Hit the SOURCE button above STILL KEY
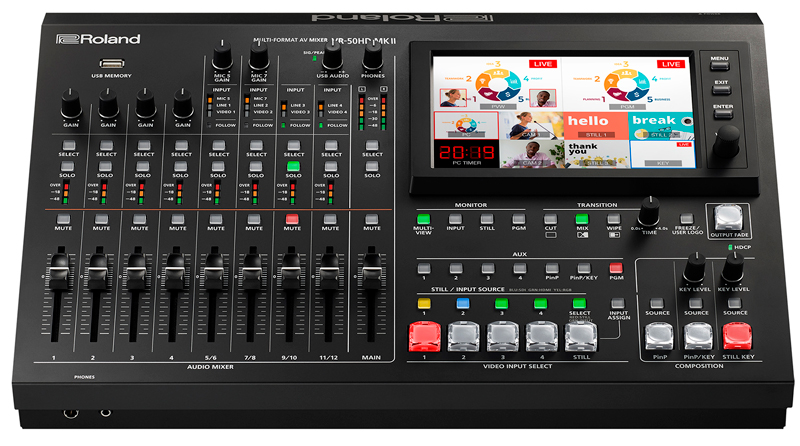 [x=735, y=304]
